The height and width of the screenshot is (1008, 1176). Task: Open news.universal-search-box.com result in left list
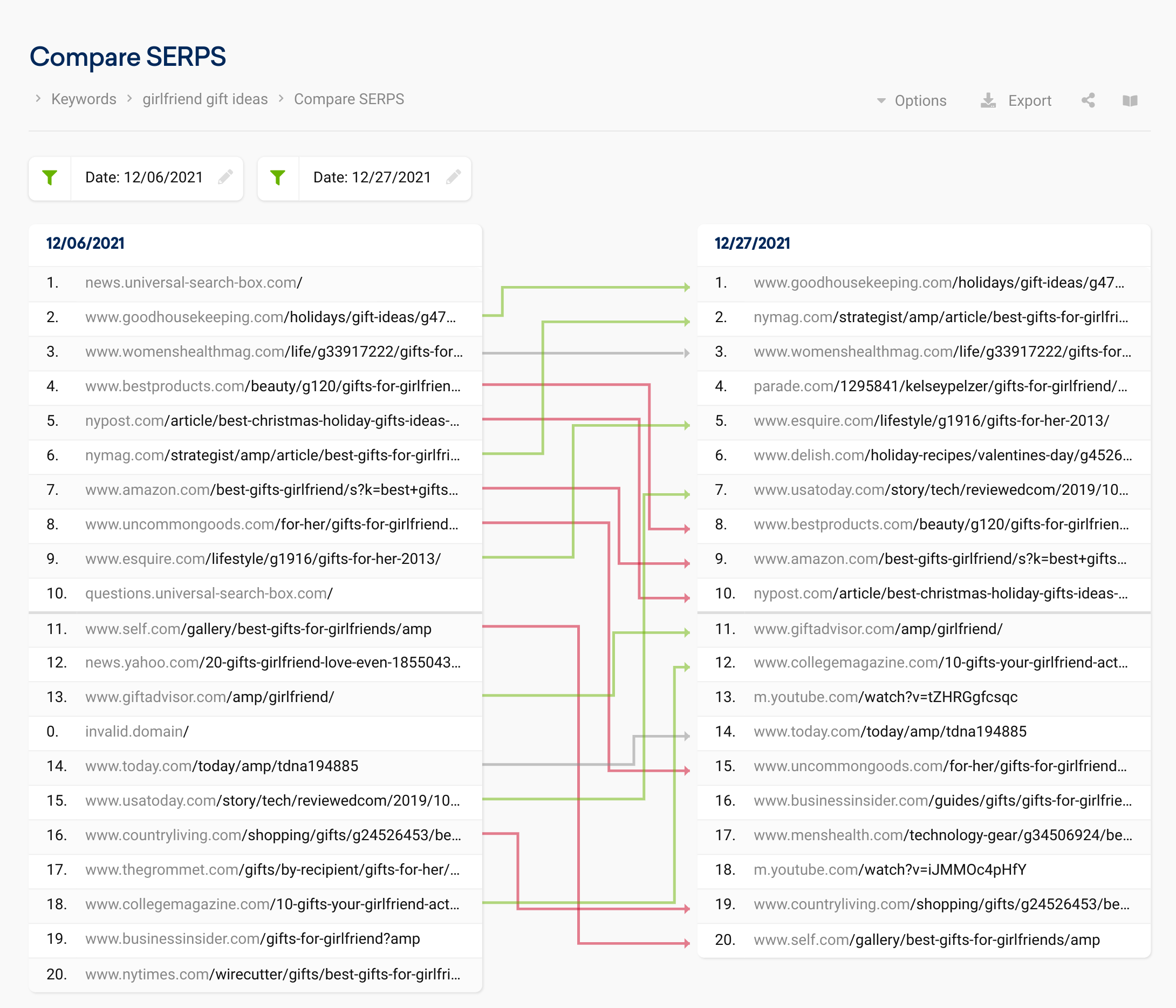pos(194,283)
